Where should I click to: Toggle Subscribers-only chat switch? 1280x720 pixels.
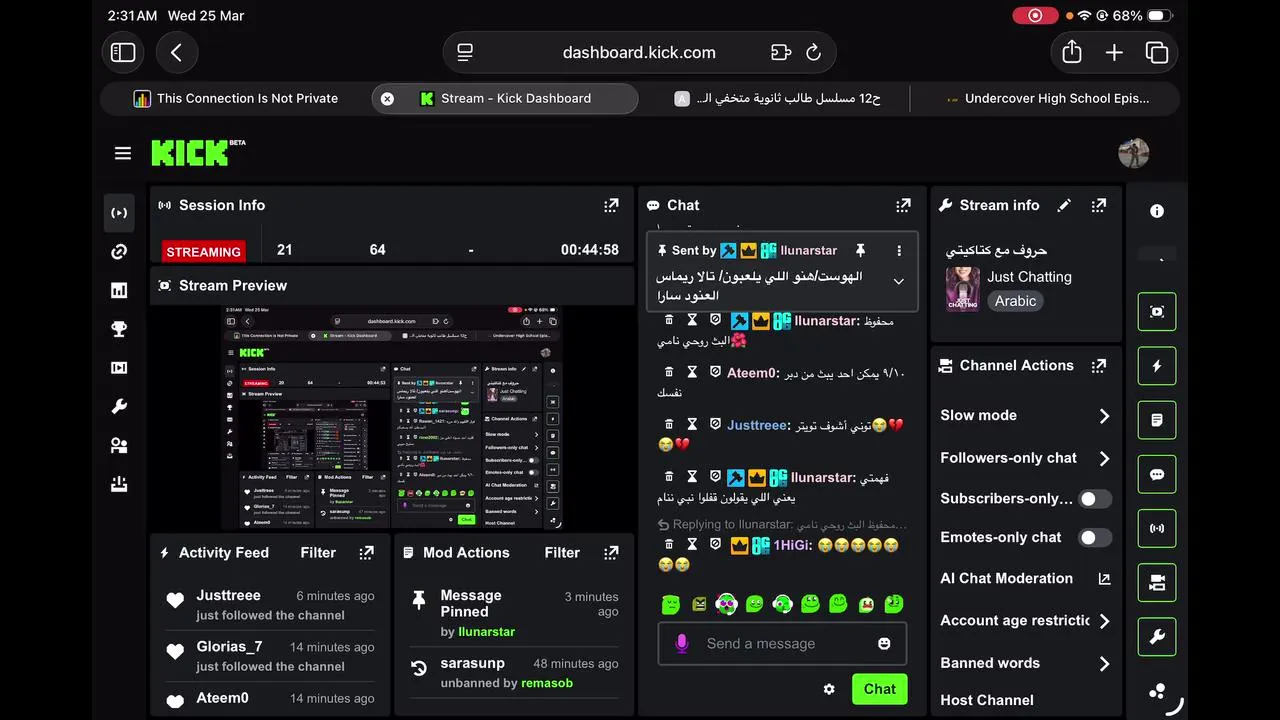coord(1095,498)
